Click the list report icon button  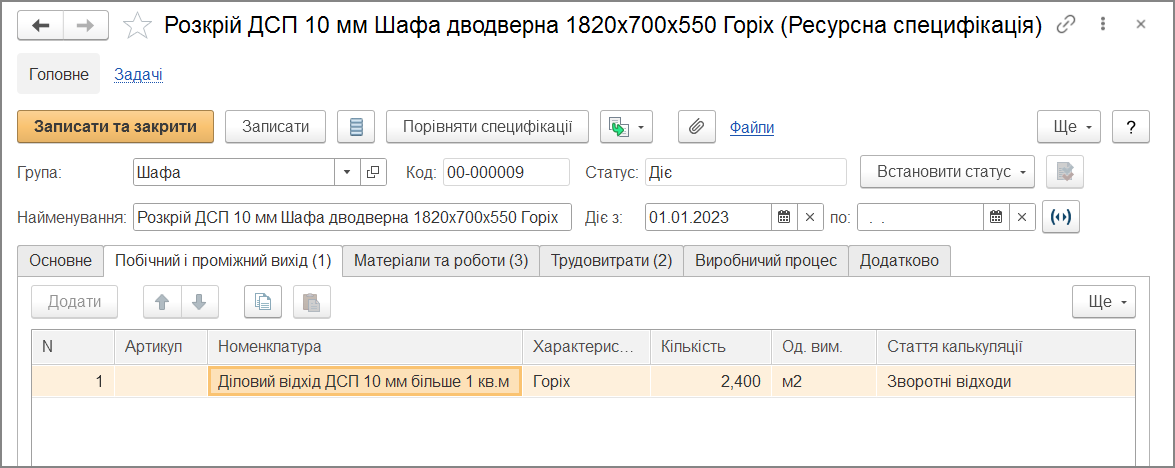355,127
